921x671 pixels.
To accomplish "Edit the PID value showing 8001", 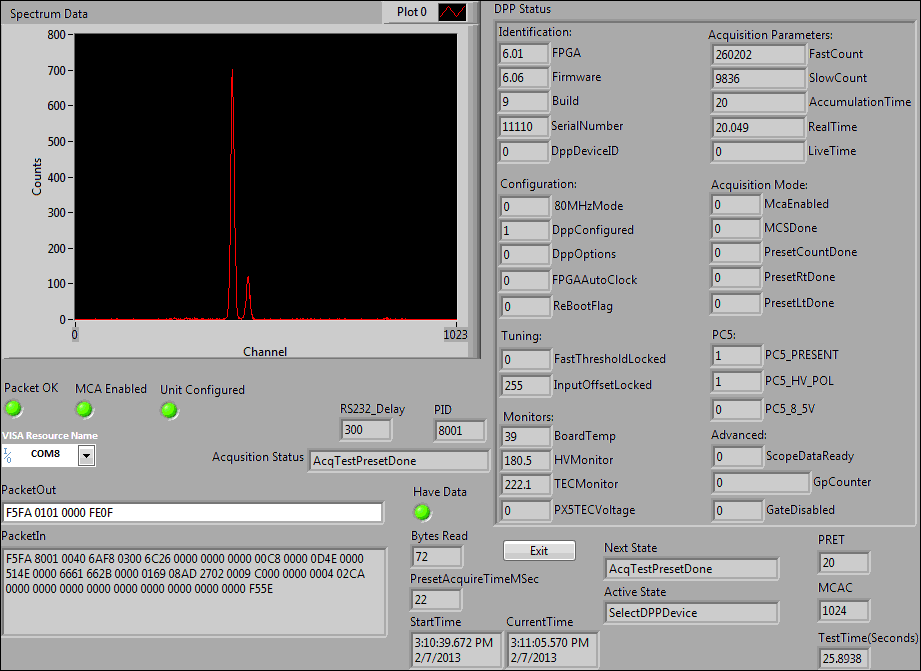I will (459, 430).
